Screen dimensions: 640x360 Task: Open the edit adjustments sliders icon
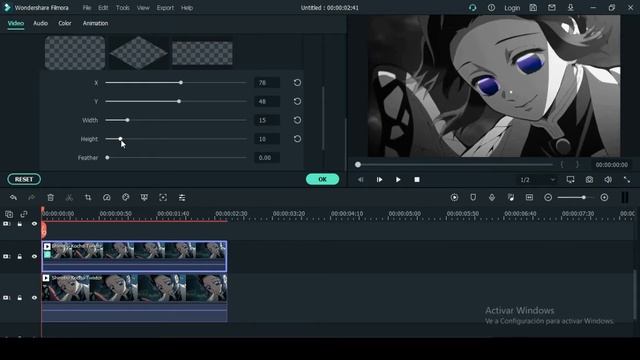[x=182, y=198]
